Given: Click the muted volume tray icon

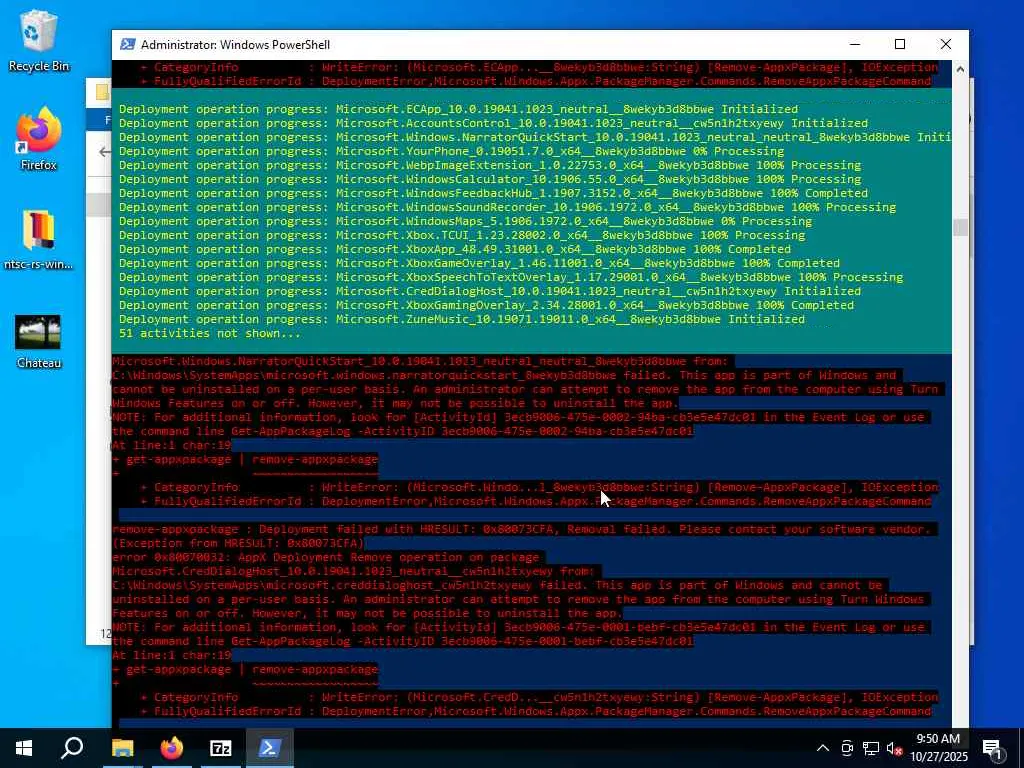Looking at the screenshot, I should [x=894, y=748].
